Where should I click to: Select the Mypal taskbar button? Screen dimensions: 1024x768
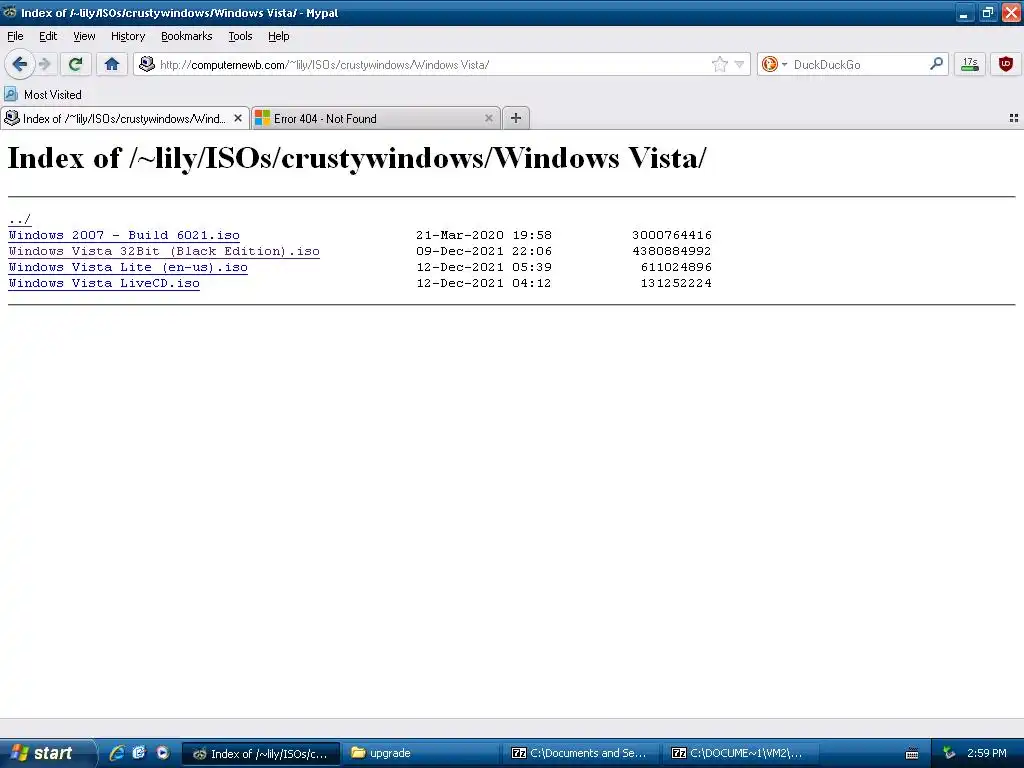click(x=261, y=754)
